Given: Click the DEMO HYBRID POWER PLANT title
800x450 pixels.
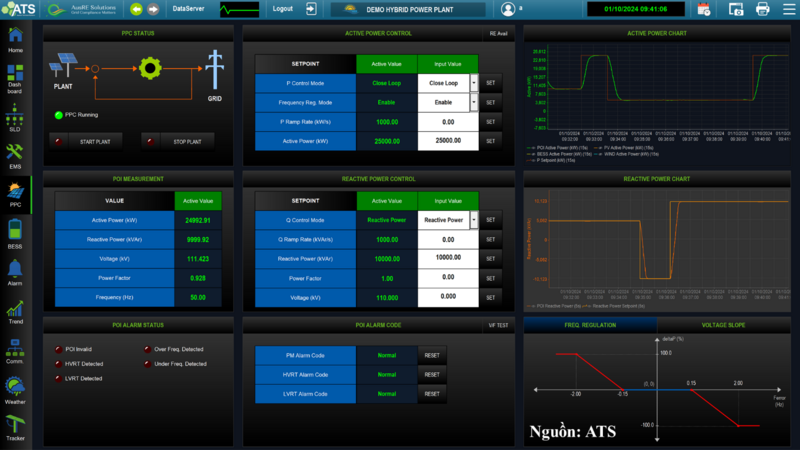Looking at the screenshot, I should [410, 9].
